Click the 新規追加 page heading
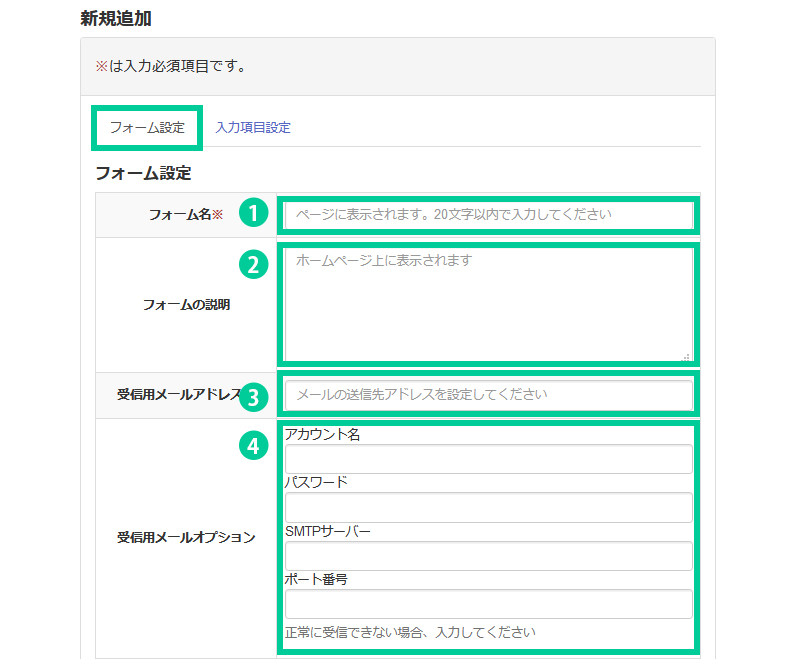This screenshot has height=669, width=800. pos(115,18)
